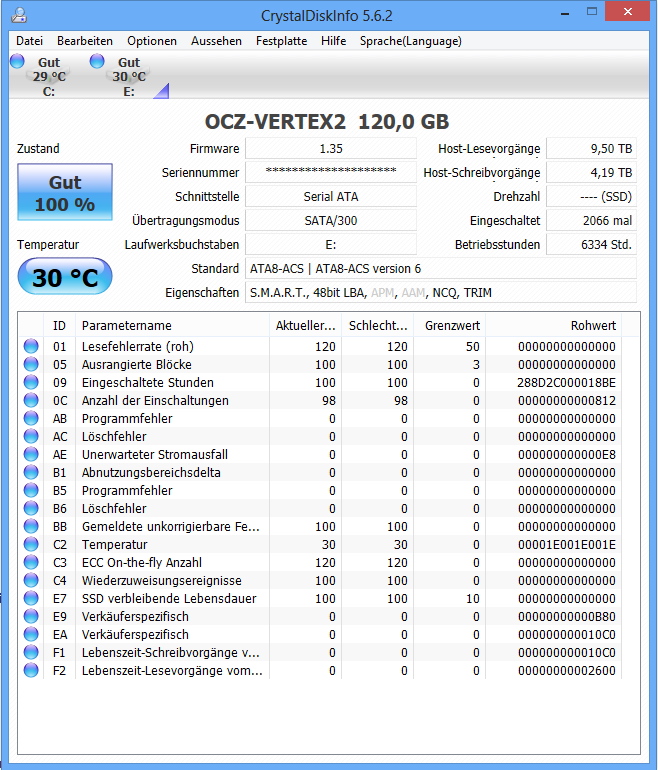Click the blue status orb of drive C:
Screen dimensions: 658x770
tap(17, 61)
